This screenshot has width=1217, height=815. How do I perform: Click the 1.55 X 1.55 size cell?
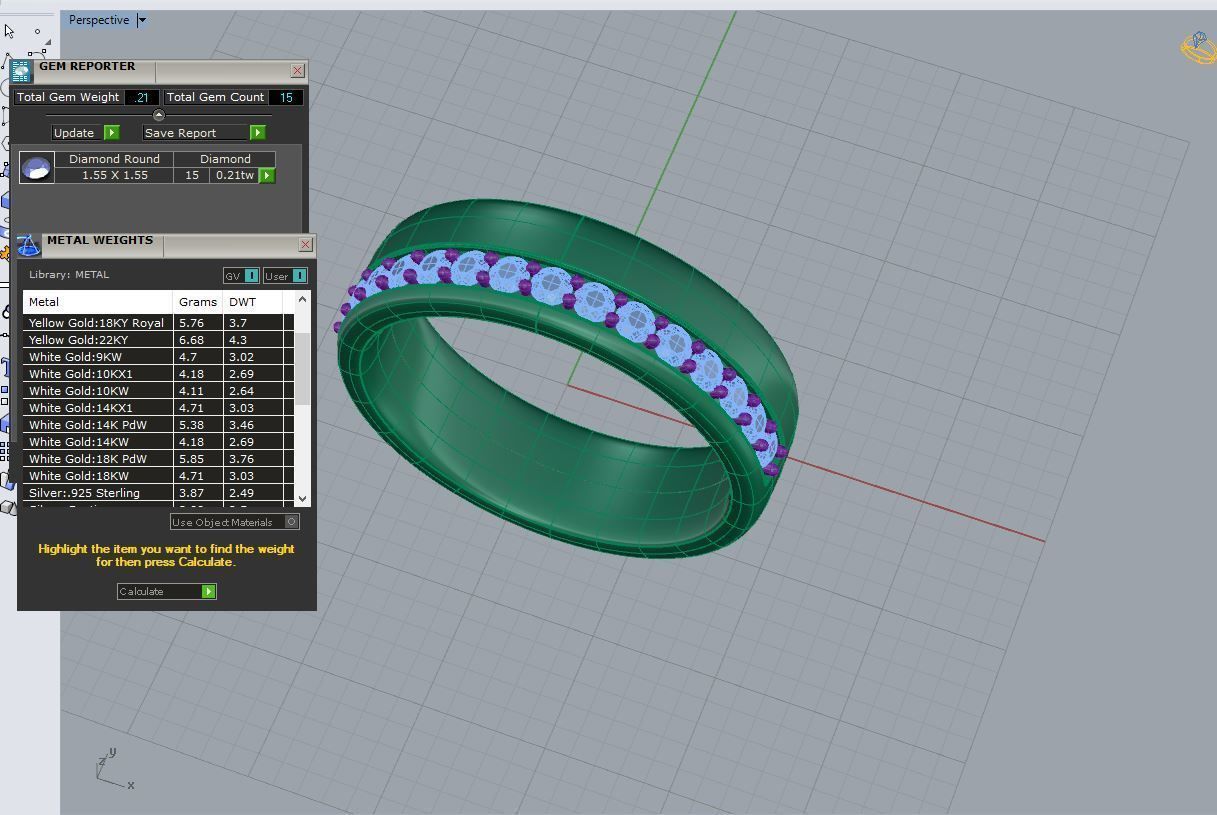(x=114, y=175)
